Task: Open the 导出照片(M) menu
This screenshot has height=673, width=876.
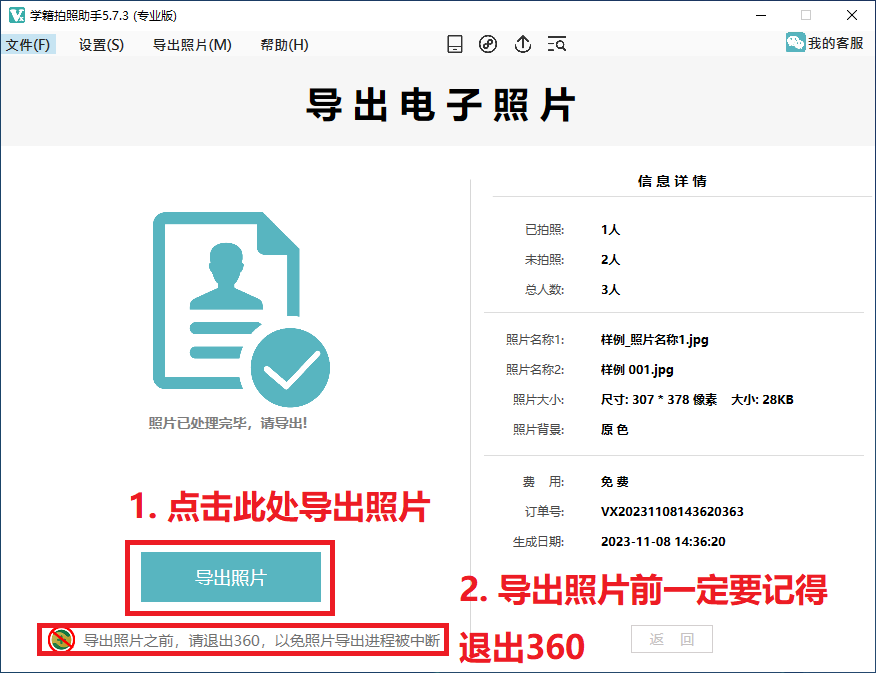Action: click(x=192, y=45)
